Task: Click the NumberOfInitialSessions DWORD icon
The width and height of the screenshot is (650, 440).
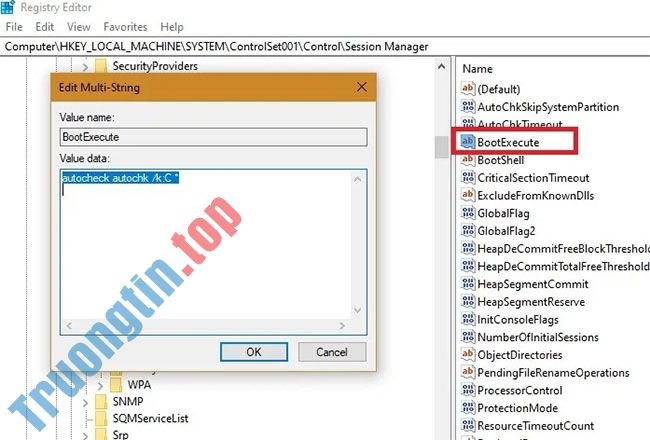Action: pos(468,336)
